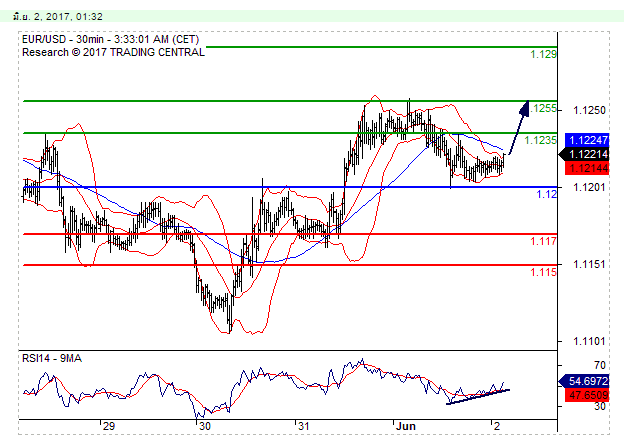Click the 'Jun' label on time axis

tap(406, 426)
